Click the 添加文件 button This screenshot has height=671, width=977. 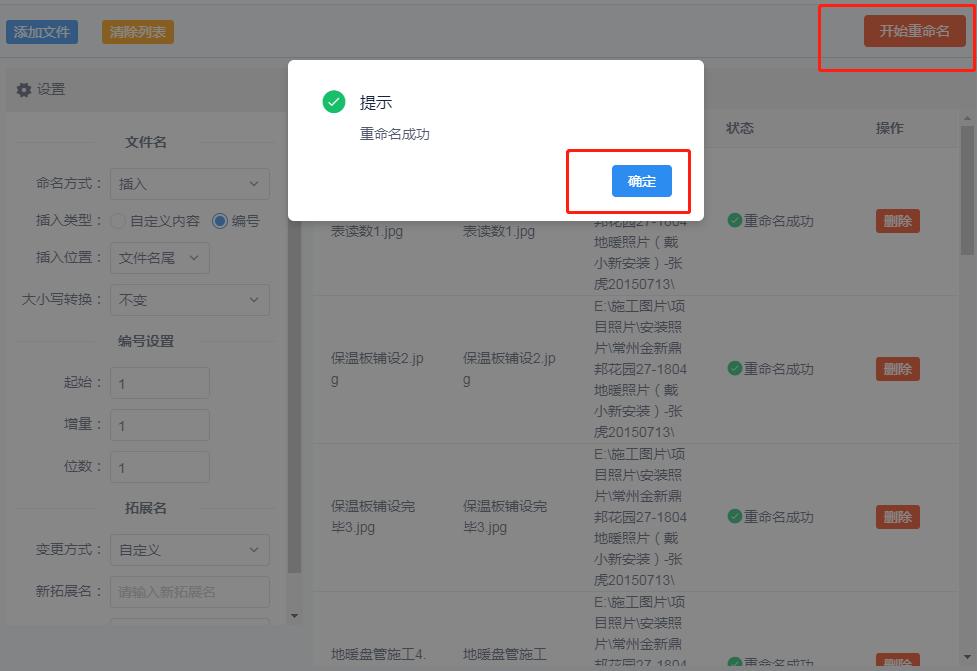click(x=41, y=31)
